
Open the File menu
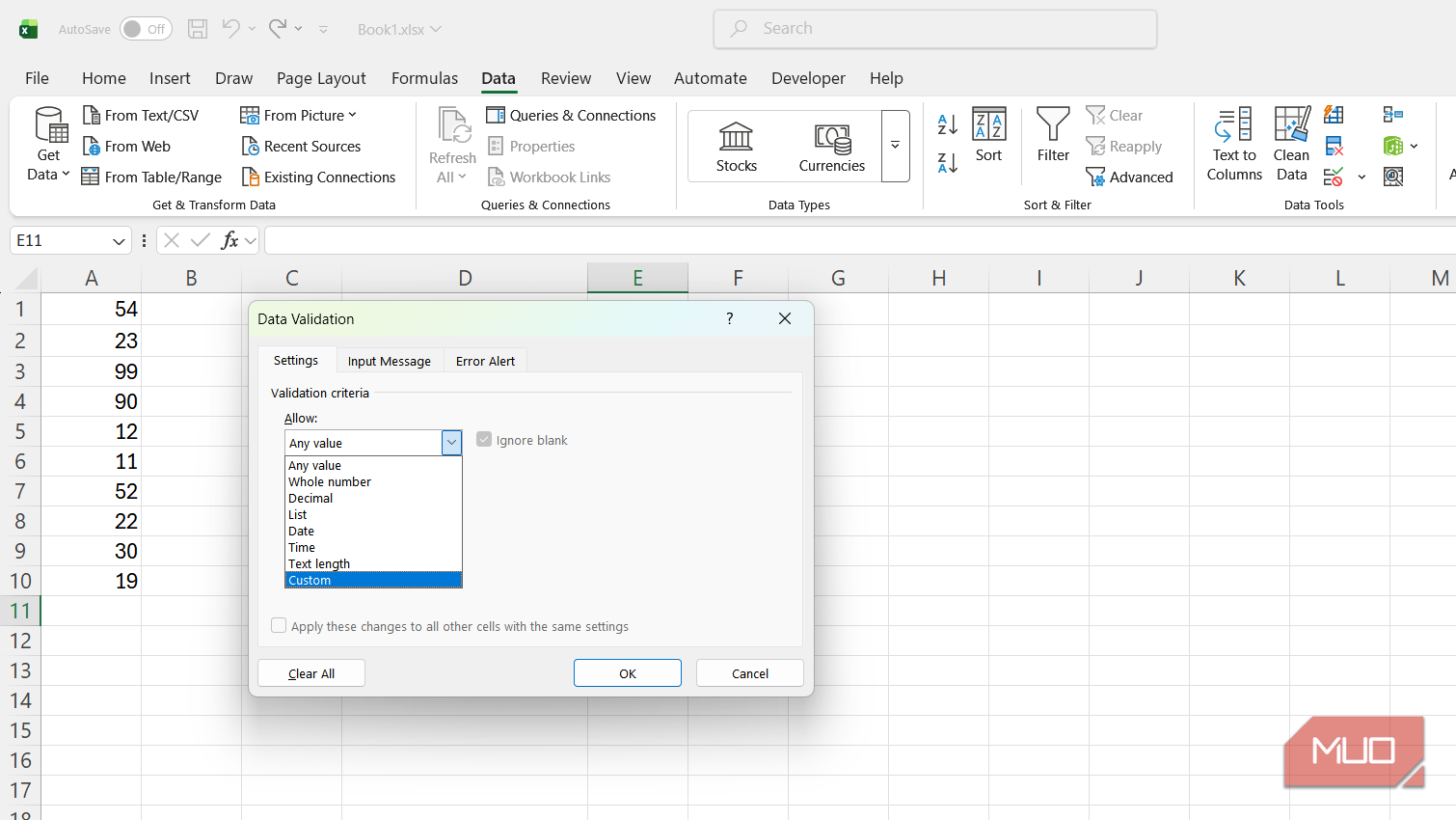[37, 78]
